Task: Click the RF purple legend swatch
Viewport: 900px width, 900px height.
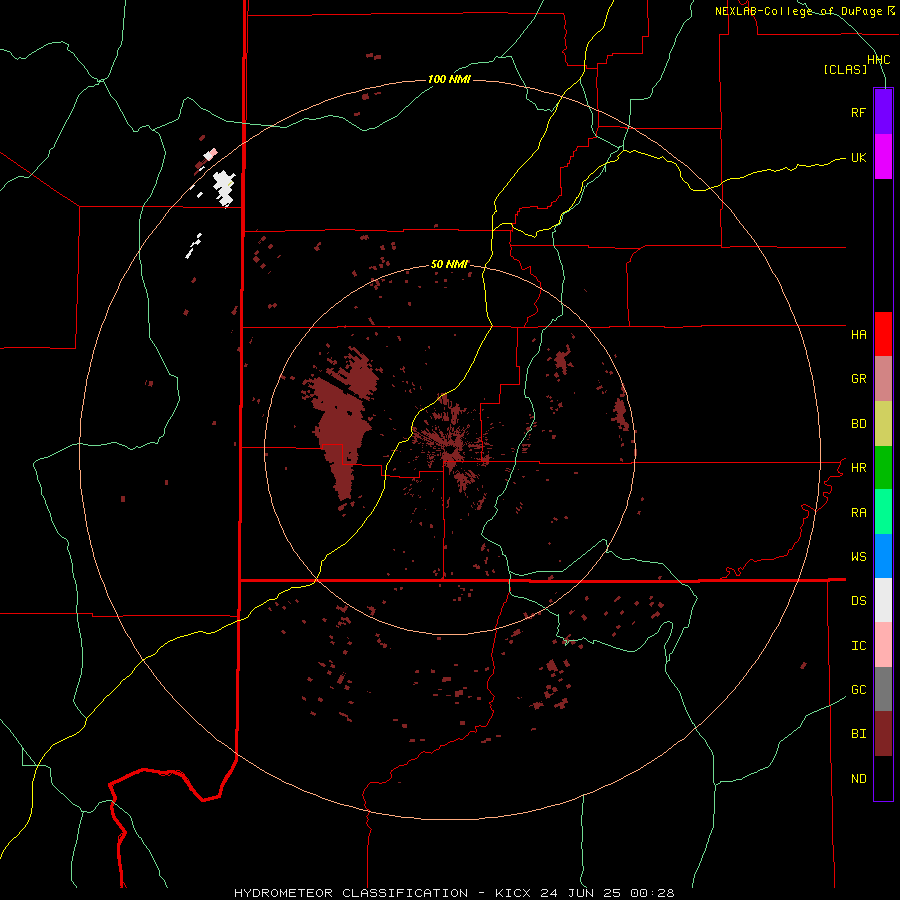Action: (883, 112)
